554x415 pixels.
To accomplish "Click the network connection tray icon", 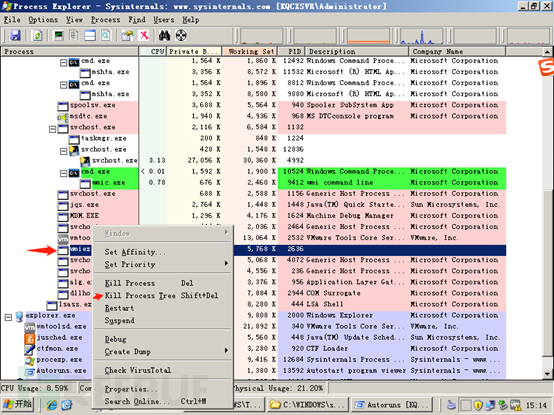I will click(490, 405).
